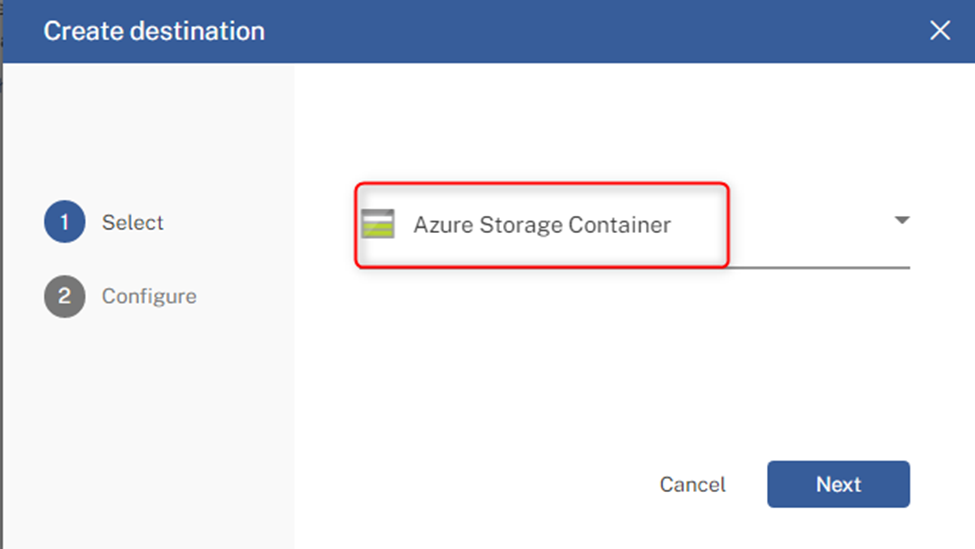
Task: Expand the destination type dropdown arrow
Action: pyautogui.click(x=902, y=220)
